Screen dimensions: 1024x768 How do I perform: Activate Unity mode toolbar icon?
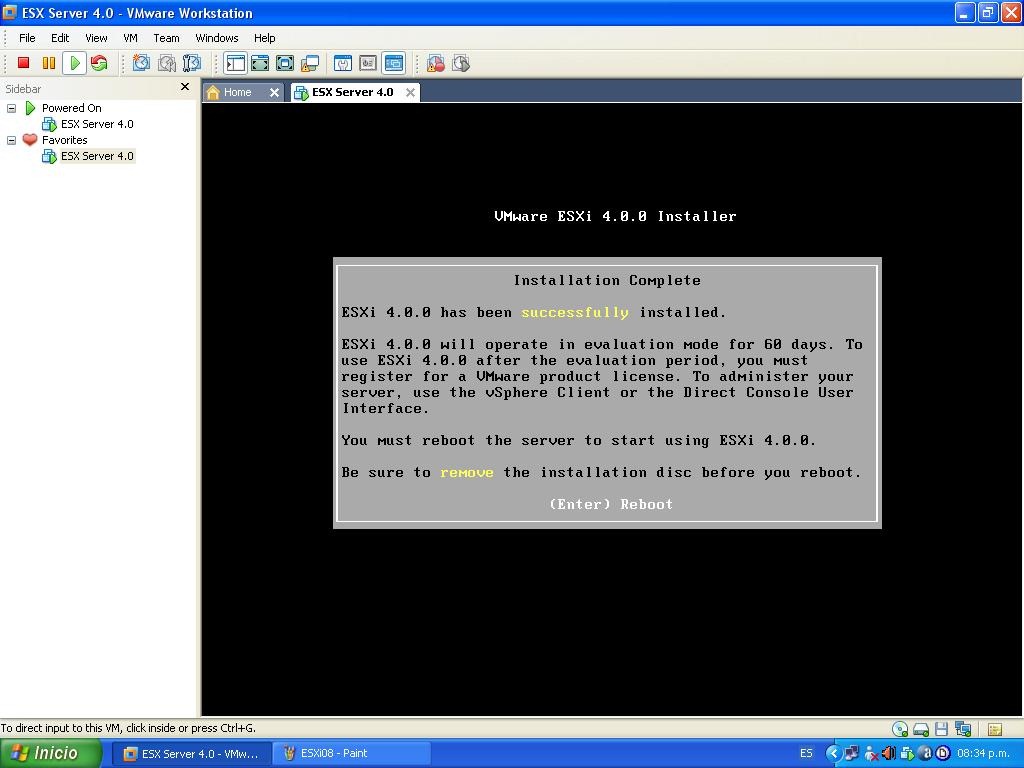click(x=310, y=63)
